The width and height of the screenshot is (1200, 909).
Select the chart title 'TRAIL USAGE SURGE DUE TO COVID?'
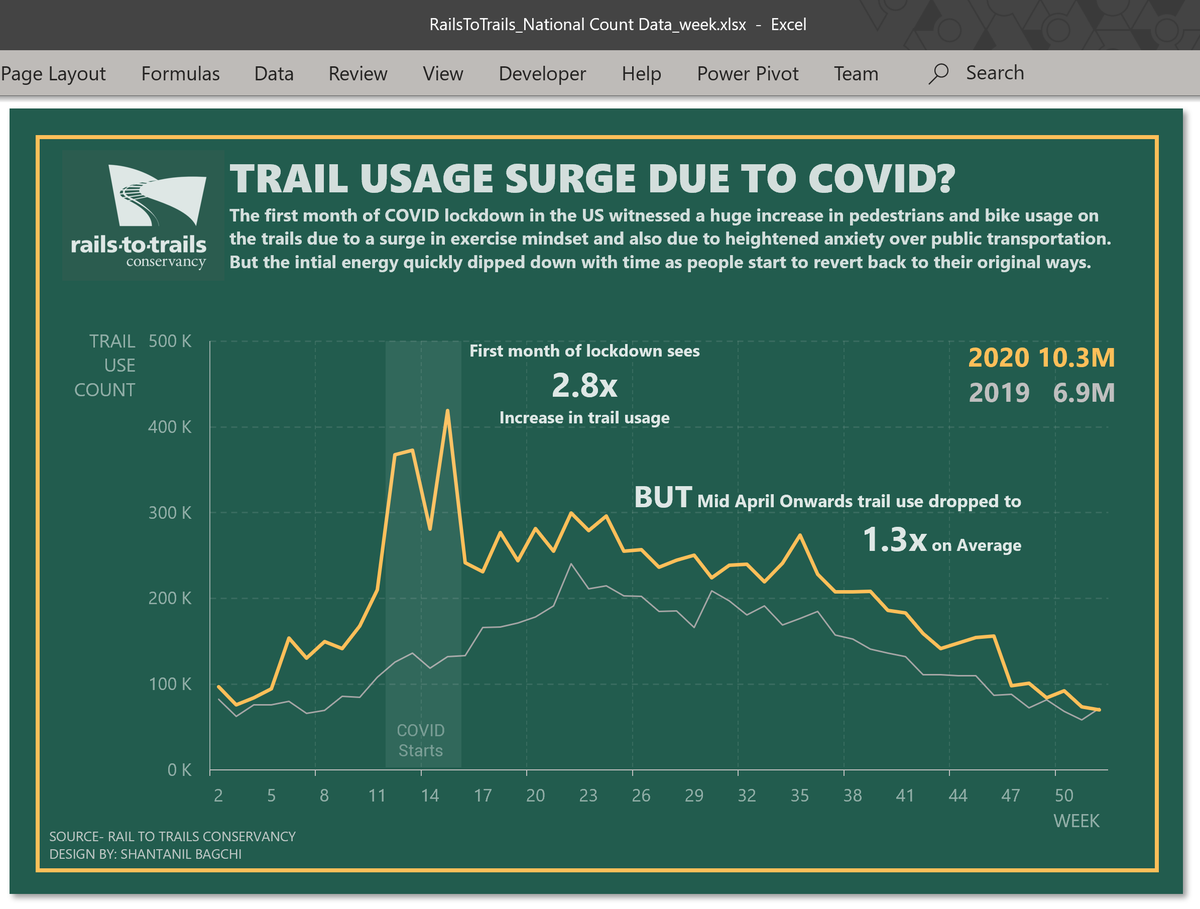click(x=592, y=179)
